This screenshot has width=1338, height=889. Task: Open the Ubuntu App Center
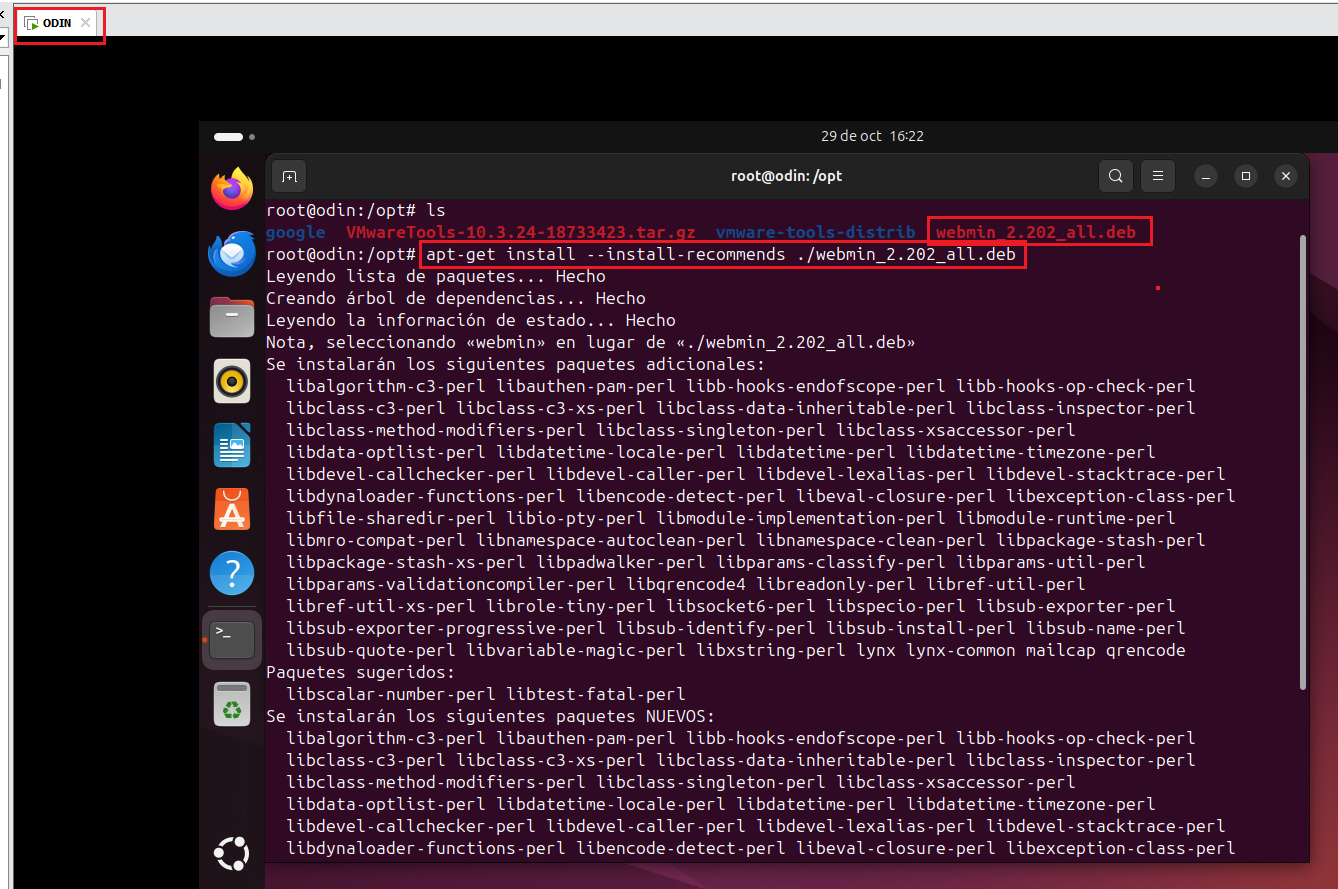click(x=231, y=509)
